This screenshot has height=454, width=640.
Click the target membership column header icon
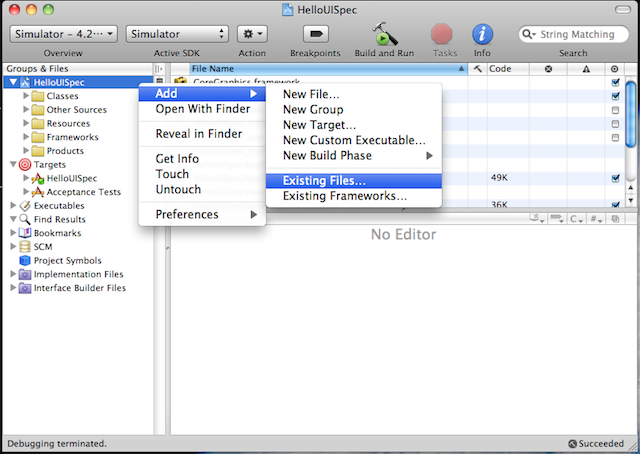click(614, 69)
